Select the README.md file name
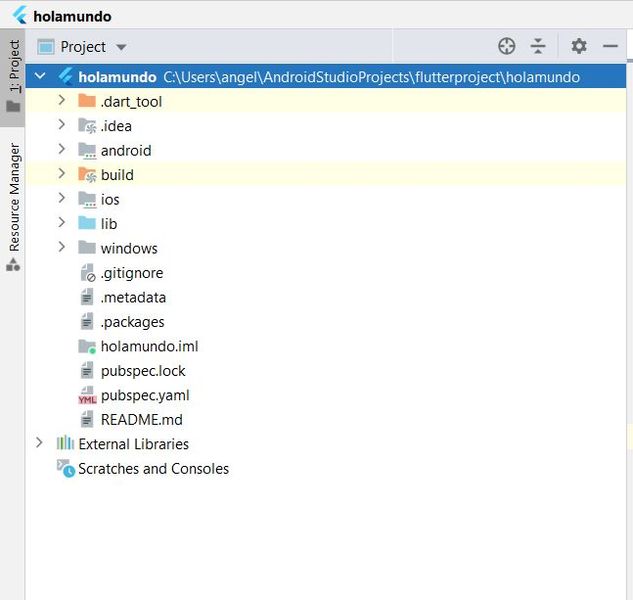 tap(141, 420)
